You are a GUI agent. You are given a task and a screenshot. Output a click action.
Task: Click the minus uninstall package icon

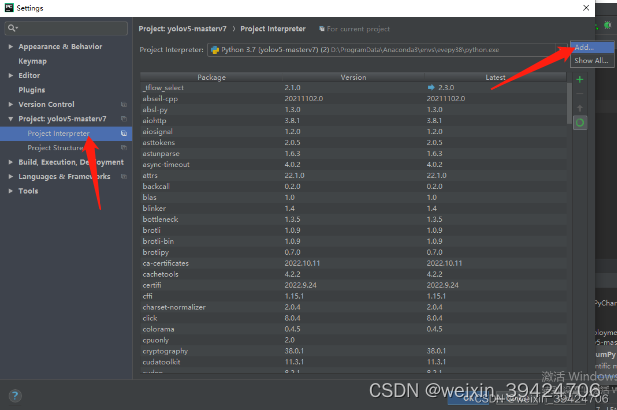pos(580,94)
